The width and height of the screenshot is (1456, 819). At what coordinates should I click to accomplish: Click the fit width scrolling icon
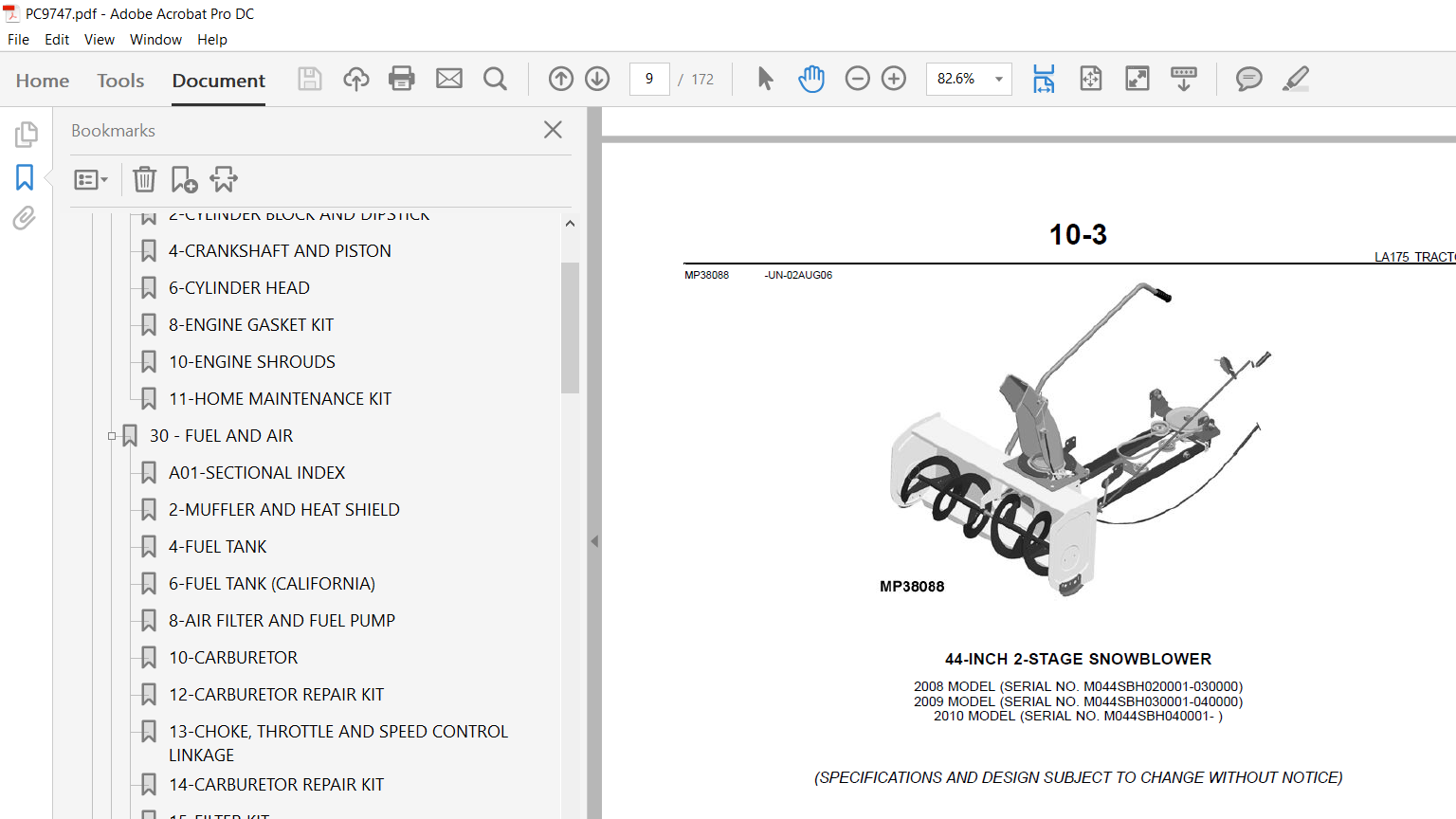(1044, 79)
